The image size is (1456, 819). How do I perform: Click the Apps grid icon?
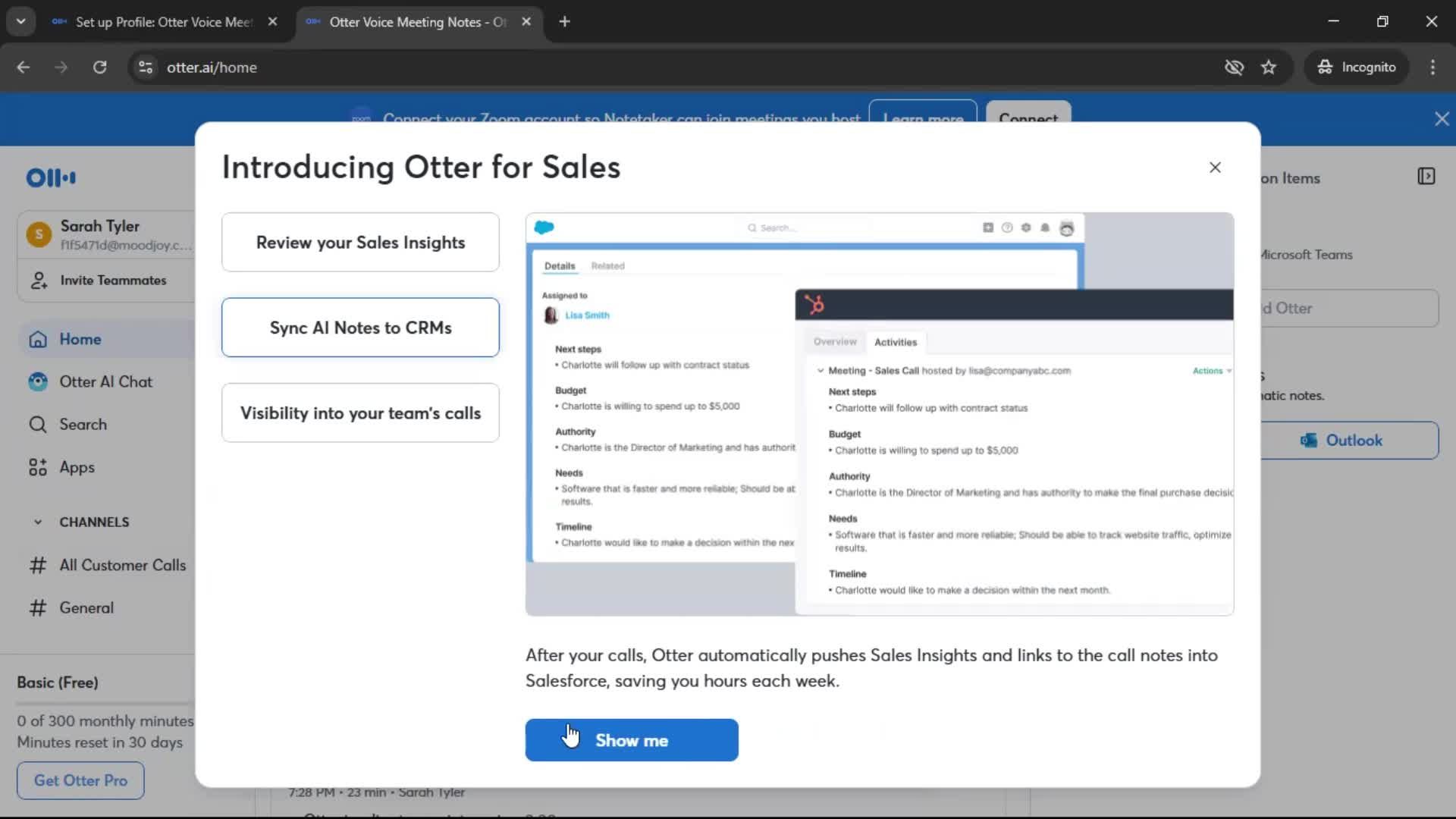pyautogui.click(x=38, y=467)
